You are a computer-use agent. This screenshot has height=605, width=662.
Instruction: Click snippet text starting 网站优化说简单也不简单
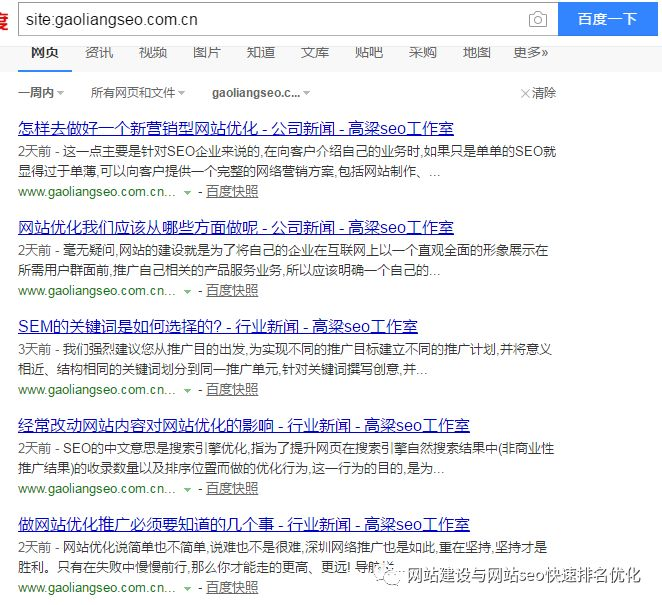282,557
